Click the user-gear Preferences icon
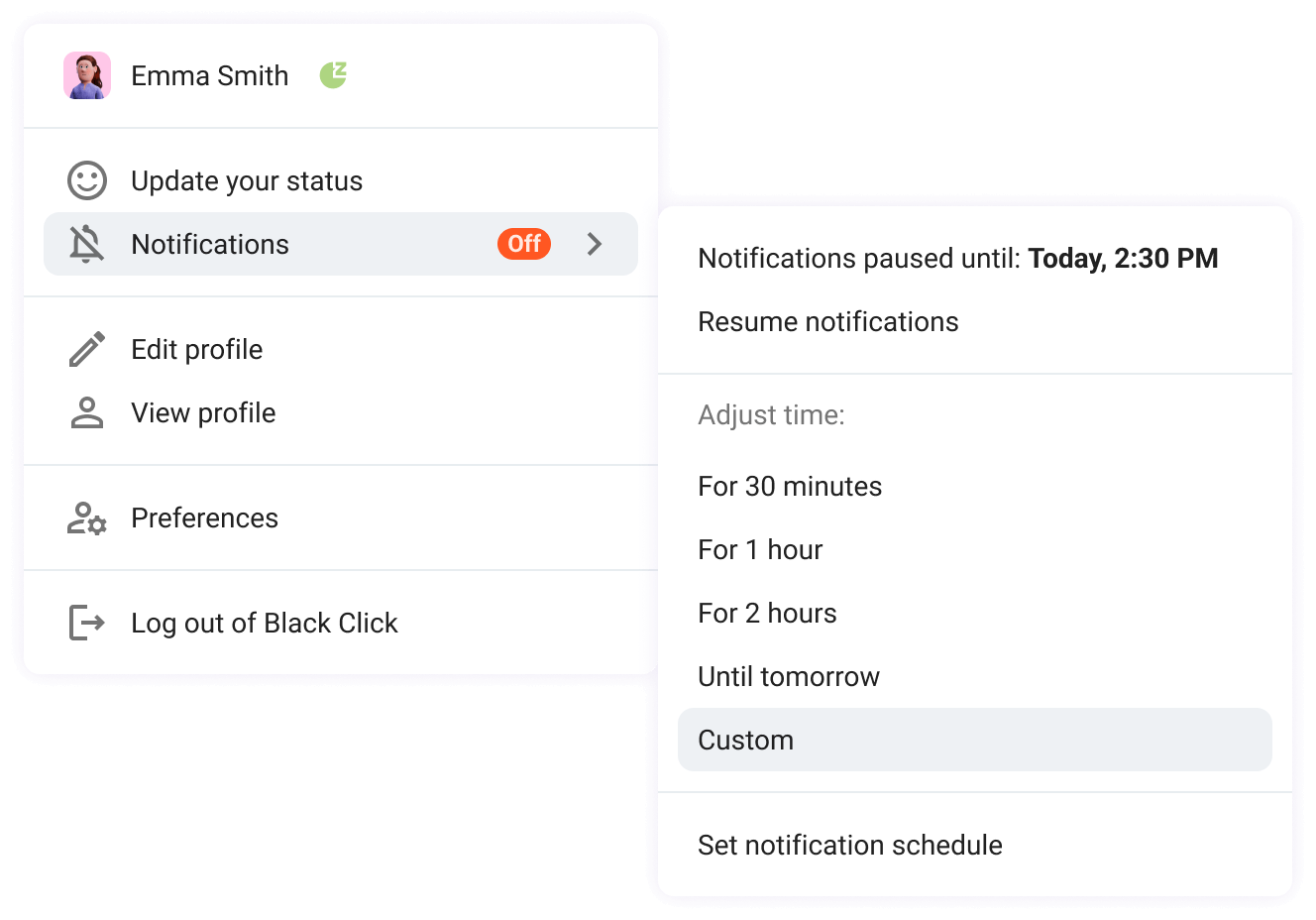The image size is (1316, 920). [x=87, y=517]
